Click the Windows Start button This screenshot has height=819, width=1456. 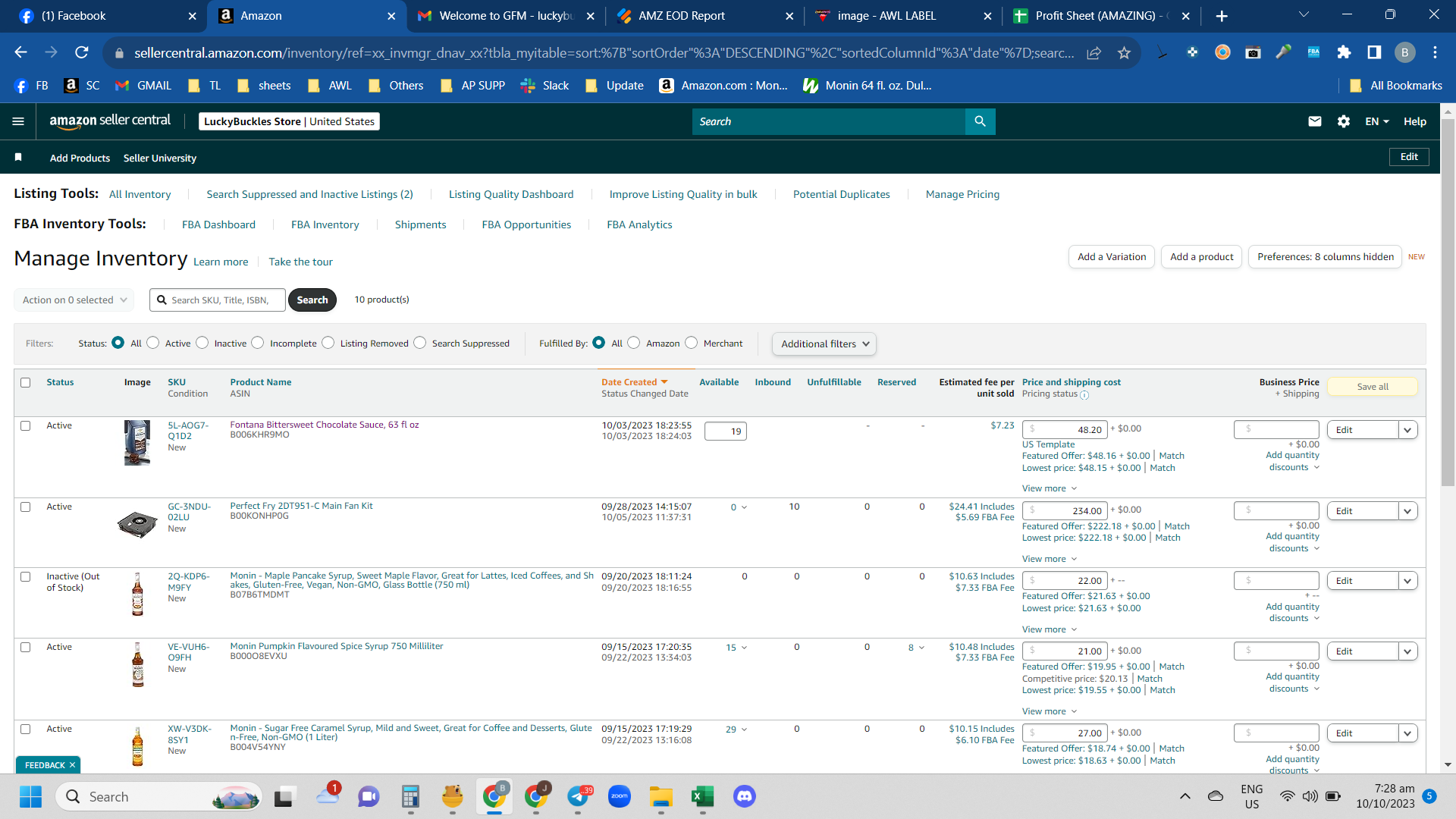pyautogui.click(x=31, y=796)
